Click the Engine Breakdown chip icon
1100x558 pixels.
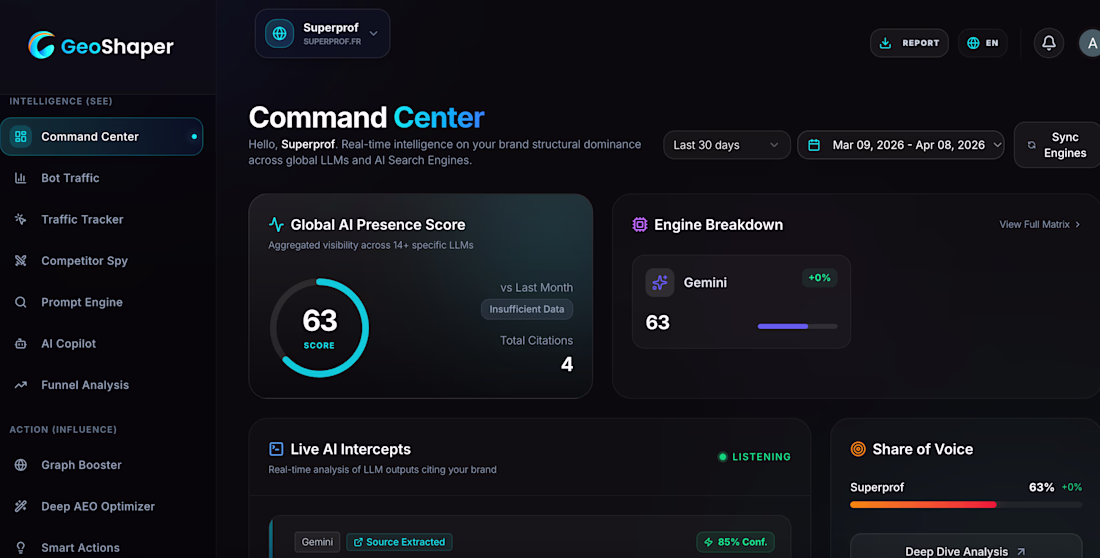[x=640, y=225]
